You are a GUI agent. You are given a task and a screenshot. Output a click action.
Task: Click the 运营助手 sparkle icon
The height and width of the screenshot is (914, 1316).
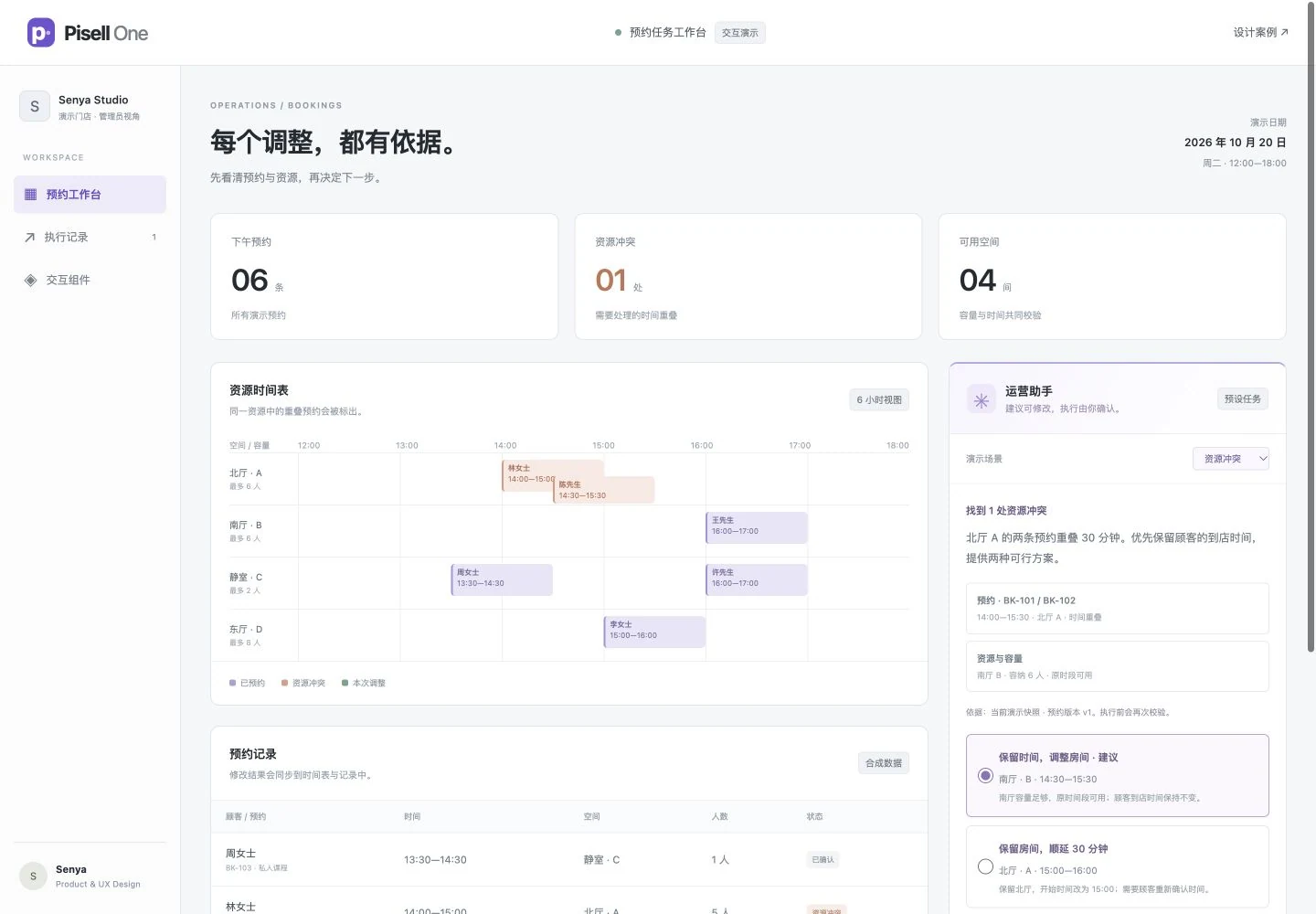(x=982, y=399)
